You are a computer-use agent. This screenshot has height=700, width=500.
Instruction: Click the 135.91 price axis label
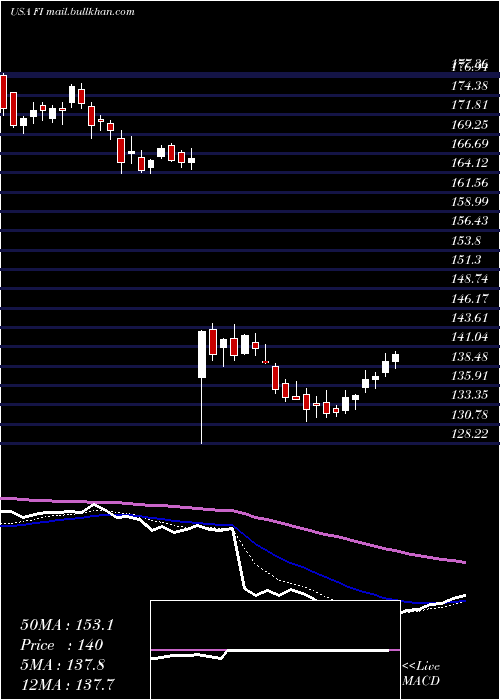470,376
